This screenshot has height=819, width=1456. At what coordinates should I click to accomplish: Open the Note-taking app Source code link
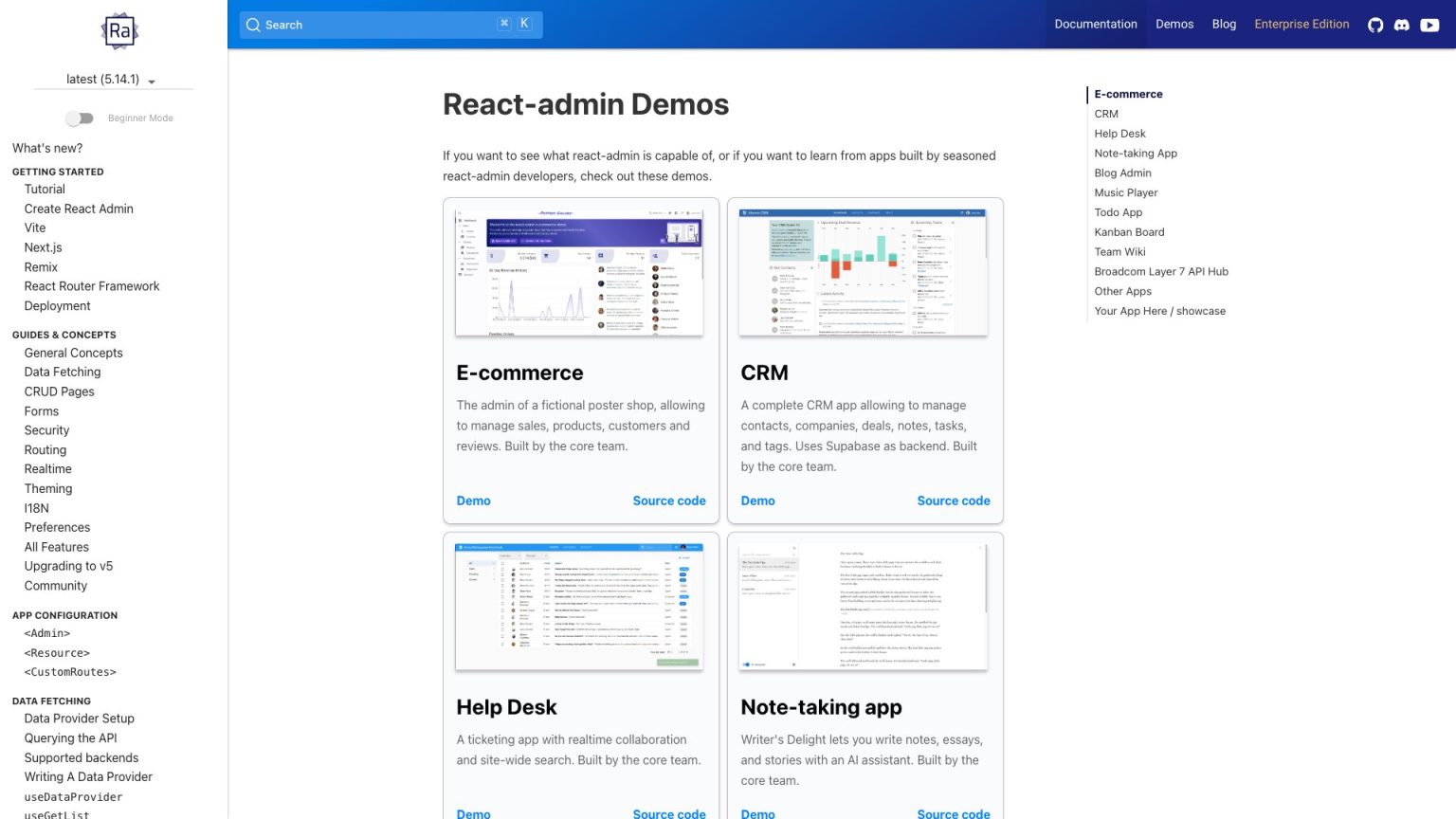(954, 812)
